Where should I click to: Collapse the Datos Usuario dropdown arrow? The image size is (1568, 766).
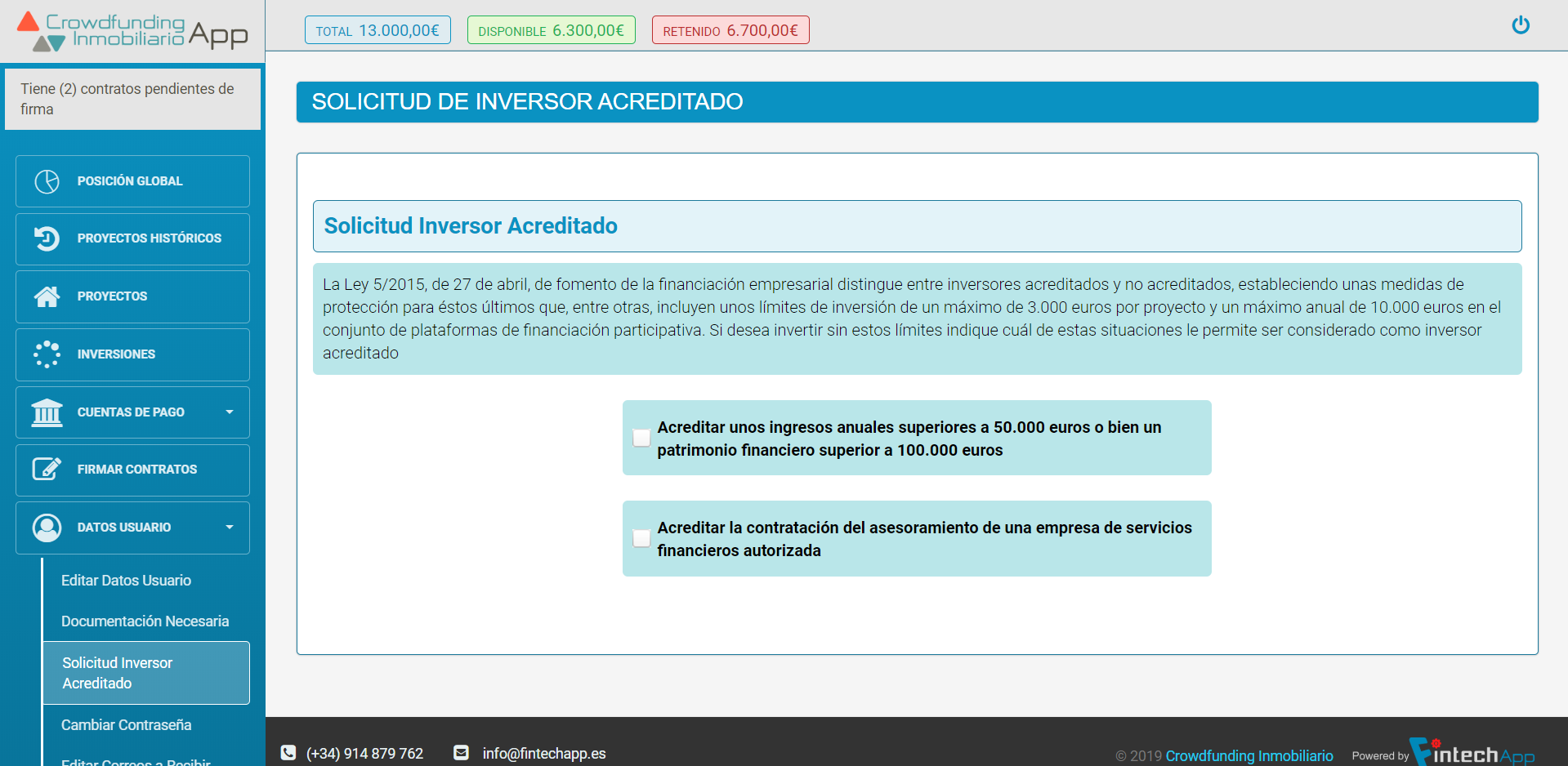pos(230,528)
